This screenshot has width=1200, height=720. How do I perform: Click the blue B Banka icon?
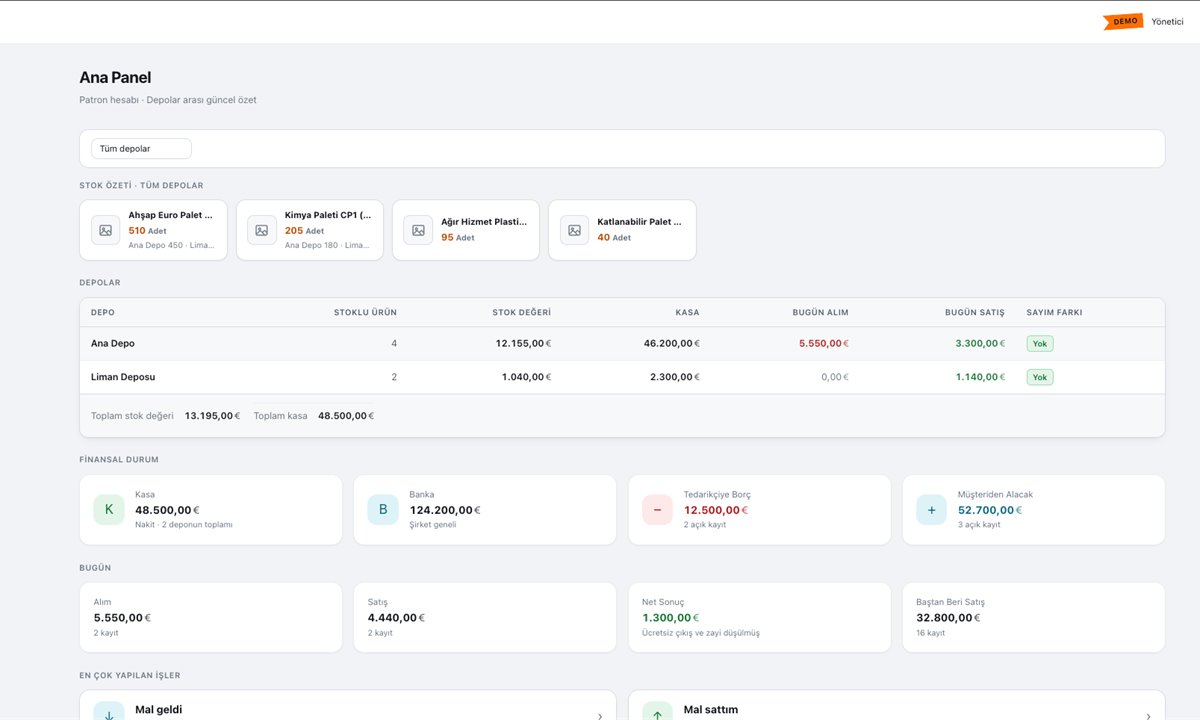click(383, 510)
